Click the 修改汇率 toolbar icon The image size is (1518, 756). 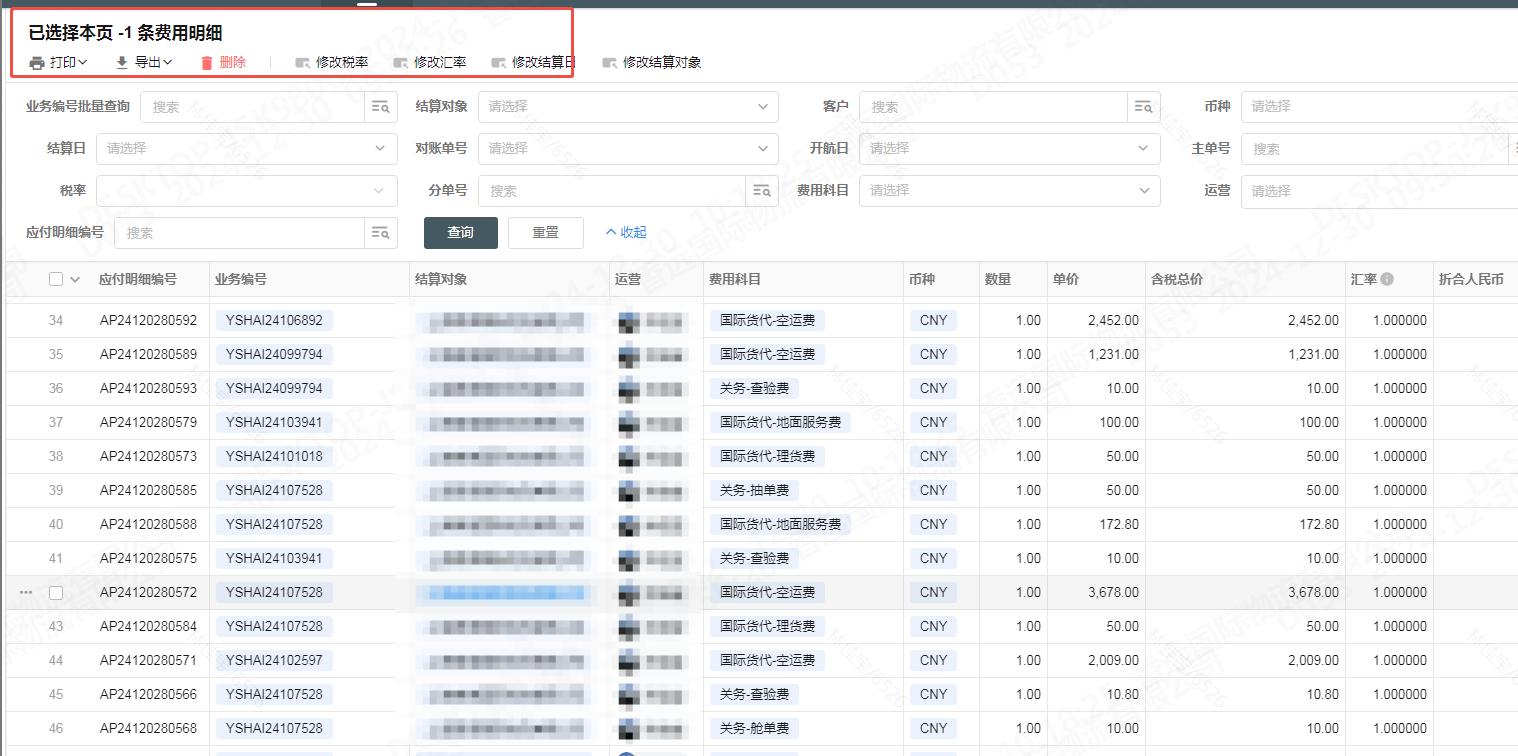click(x=401, y=63)
